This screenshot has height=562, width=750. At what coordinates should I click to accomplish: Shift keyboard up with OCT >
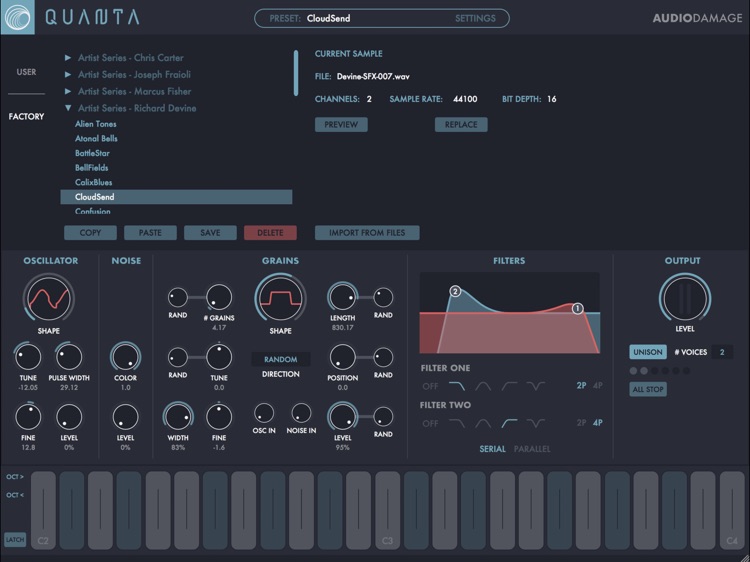[x=15, y=477]
